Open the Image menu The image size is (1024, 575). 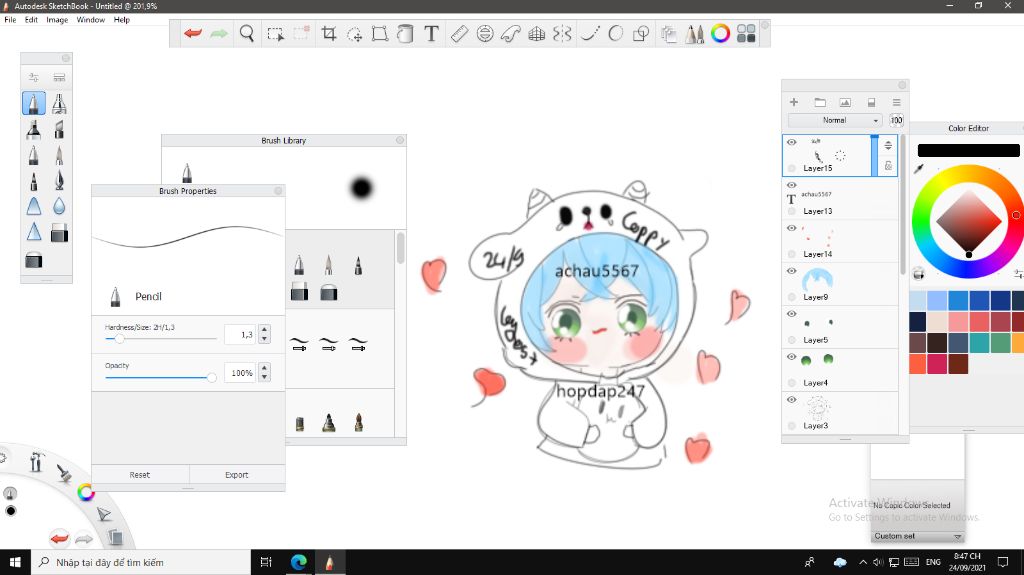(57, 20)
